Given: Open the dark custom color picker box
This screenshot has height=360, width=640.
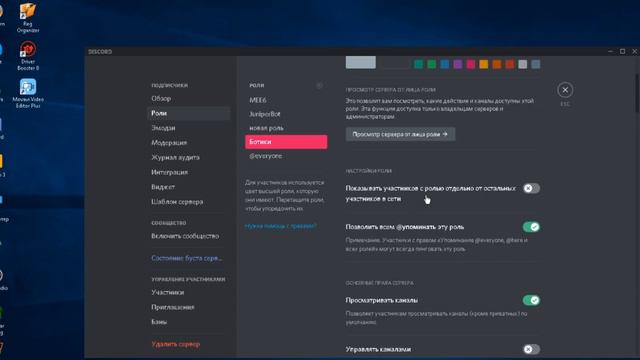Looking at the screenshot, I should click(395, 62).
